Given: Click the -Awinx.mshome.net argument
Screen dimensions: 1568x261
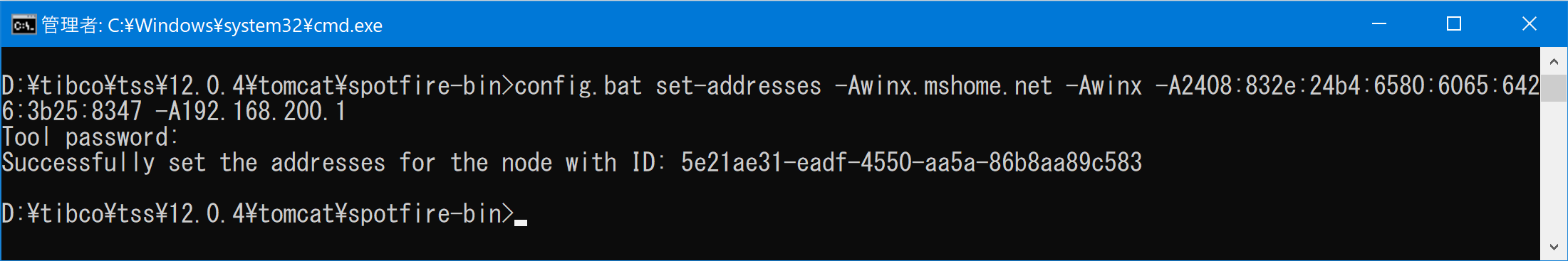Looking at the screenshot, I should (943, 86).
